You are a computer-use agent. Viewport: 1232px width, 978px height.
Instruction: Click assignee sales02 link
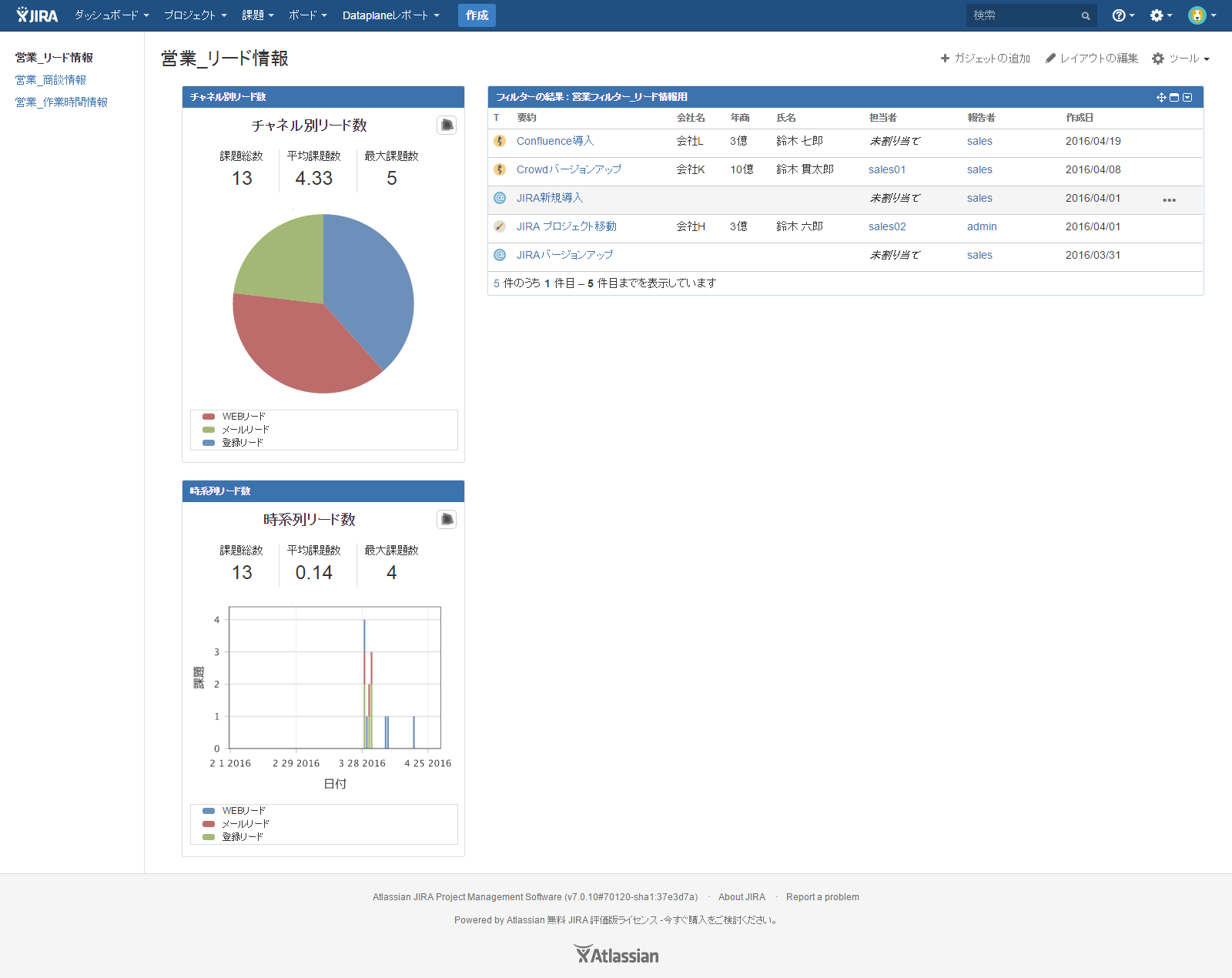coord(887,226)
